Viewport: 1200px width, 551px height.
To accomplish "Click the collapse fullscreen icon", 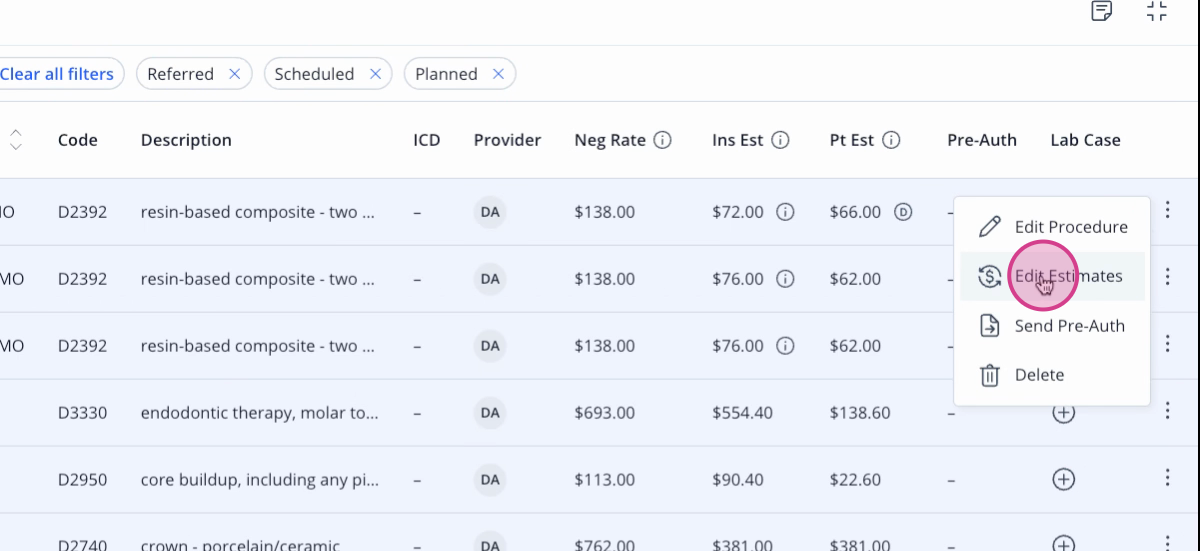I will [1157, 12].
